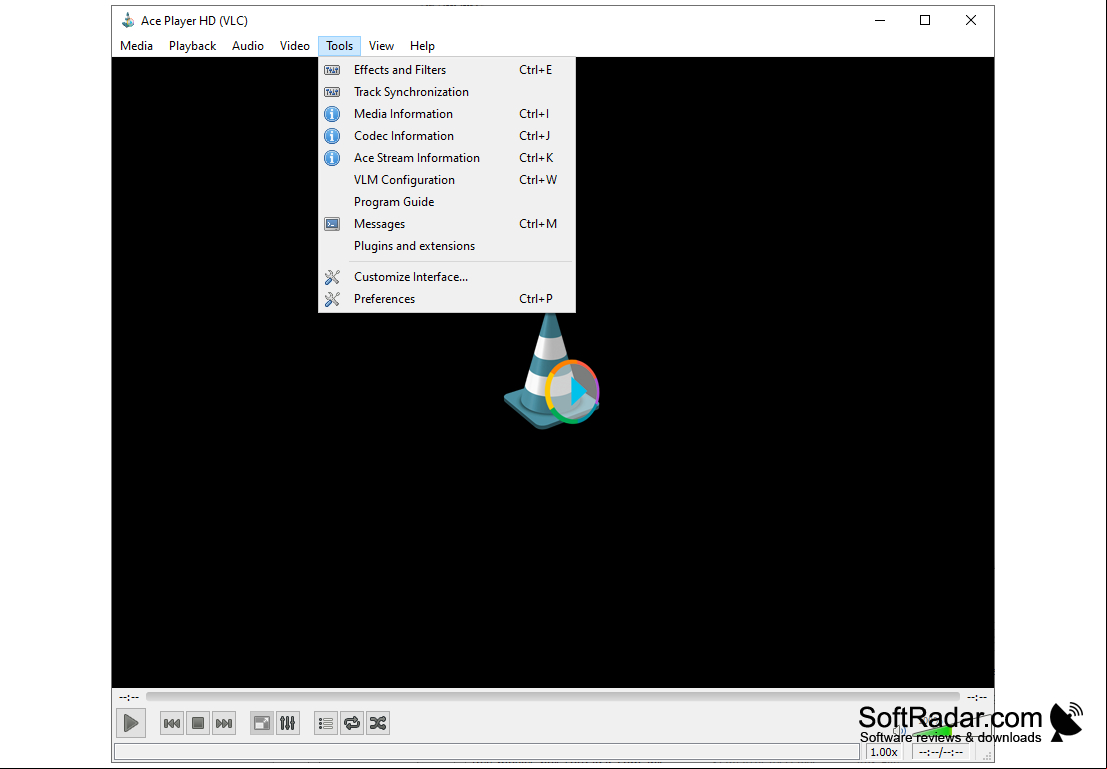Maximize the Ace Player window
The height and width of the screenshot is (769, 1107).
(925, 20)
